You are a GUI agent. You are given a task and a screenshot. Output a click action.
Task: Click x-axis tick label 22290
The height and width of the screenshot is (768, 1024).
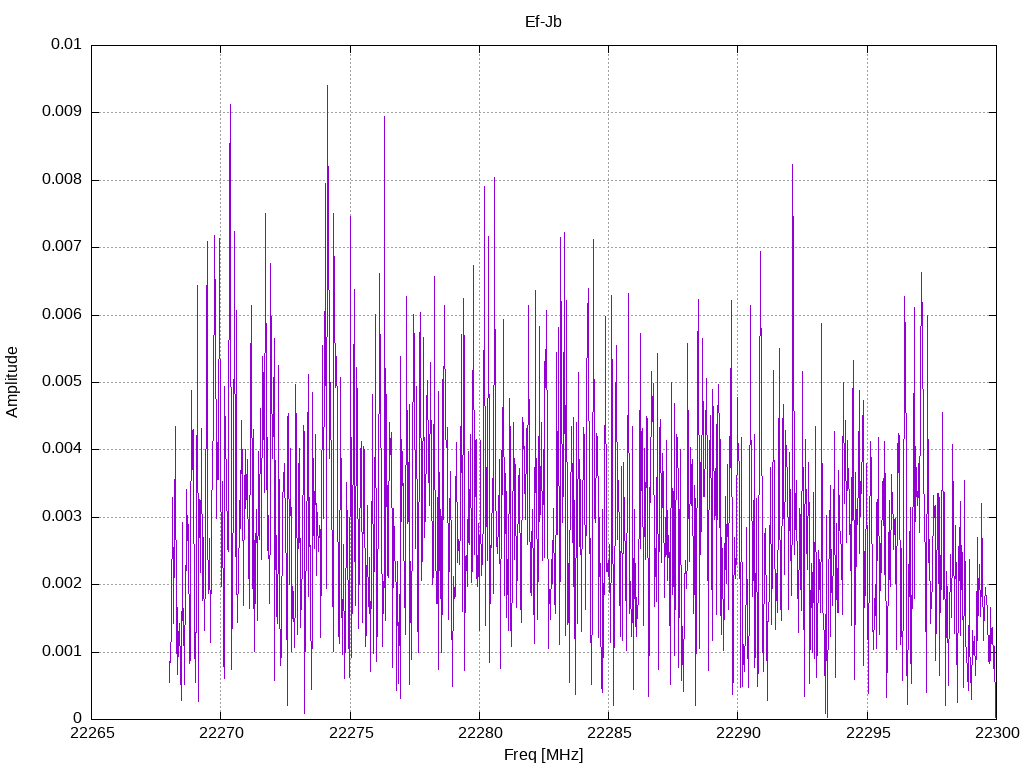(x=738, y=733)
